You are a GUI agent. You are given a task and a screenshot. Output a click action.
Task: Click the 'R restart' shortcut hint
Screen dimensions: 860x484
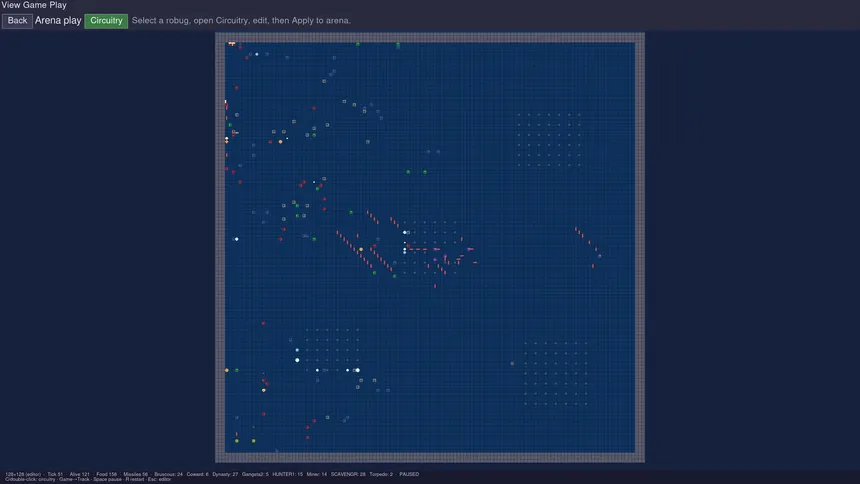134,480
